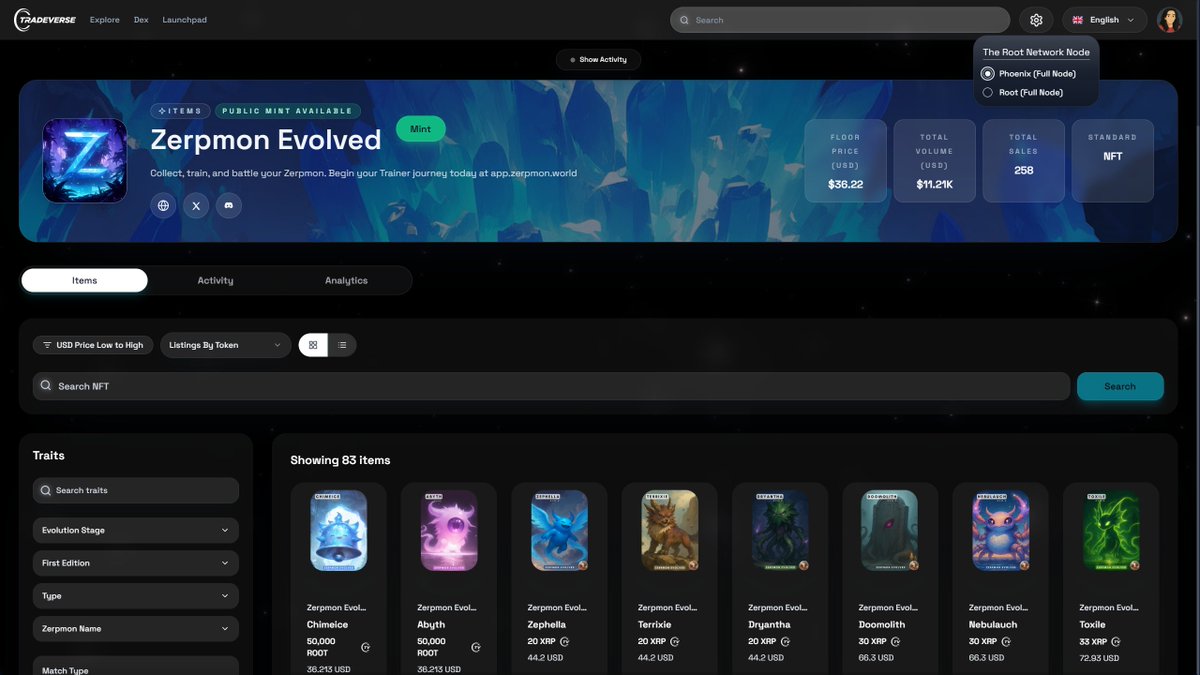The image size is (1200, 675).
Task: Open the Toxile NFT thumbnail
Action: coord(1111,530)
